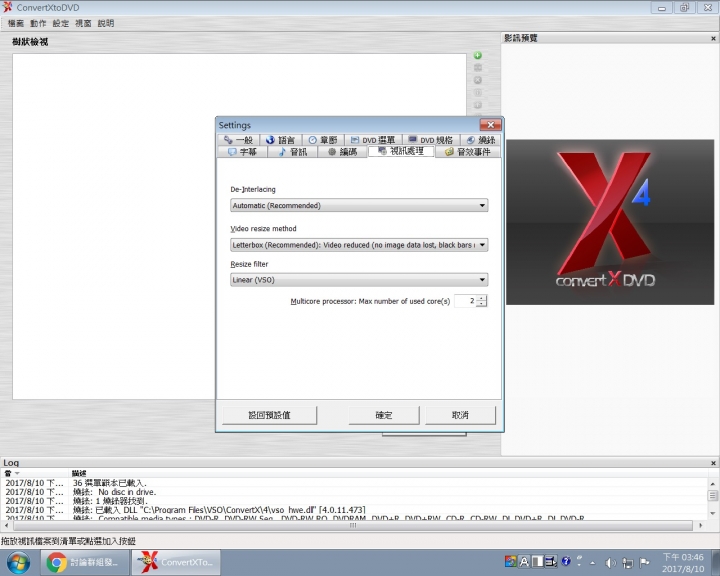Select the 視訊處理 tab
The width and height of the screenshot is (720, 576).
[401, 151]
